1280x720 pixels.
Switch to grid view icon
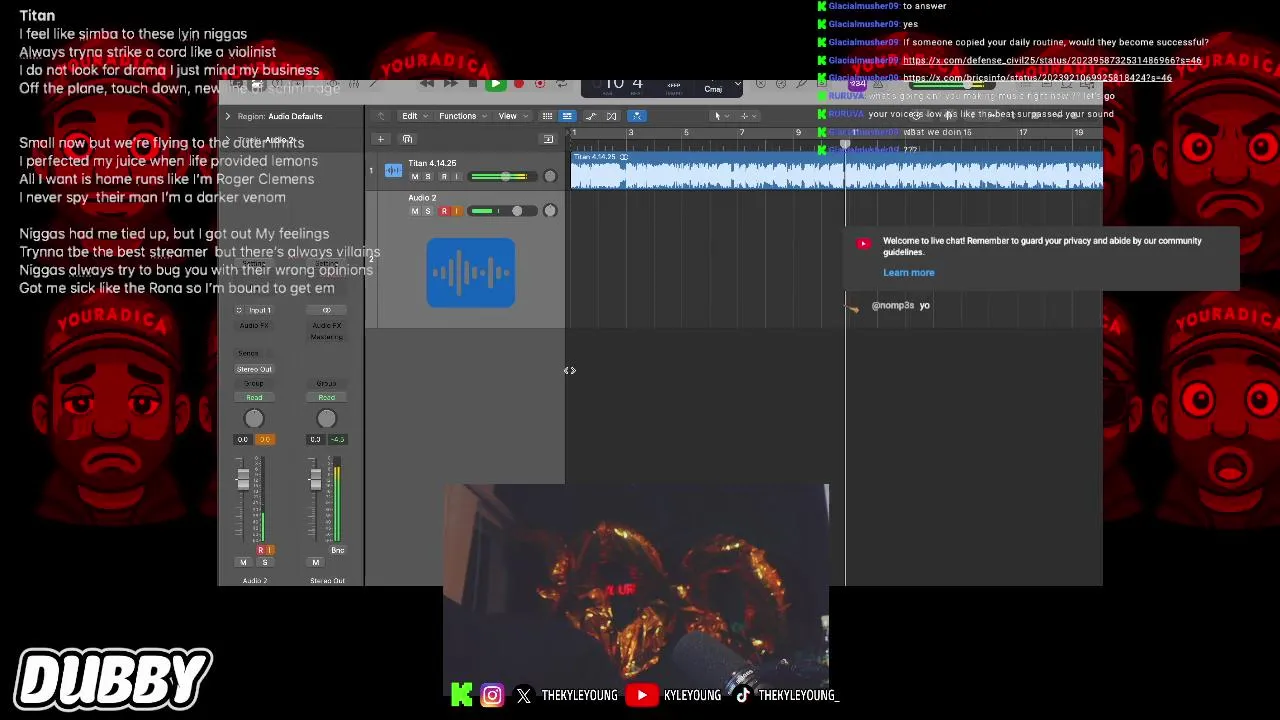click(547, 116)
